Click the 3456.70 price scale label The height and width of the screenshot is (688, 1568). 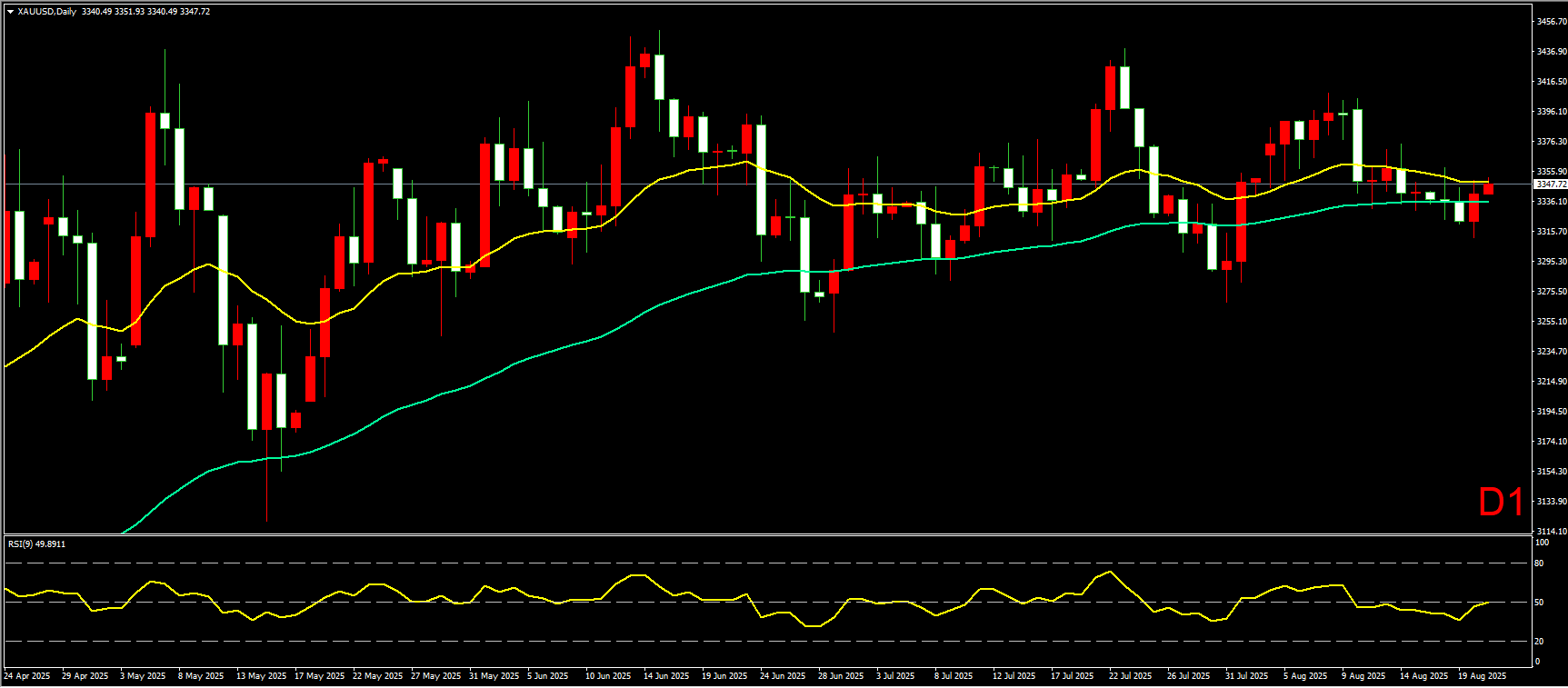pyautogui.click(x=1551, y=21)
